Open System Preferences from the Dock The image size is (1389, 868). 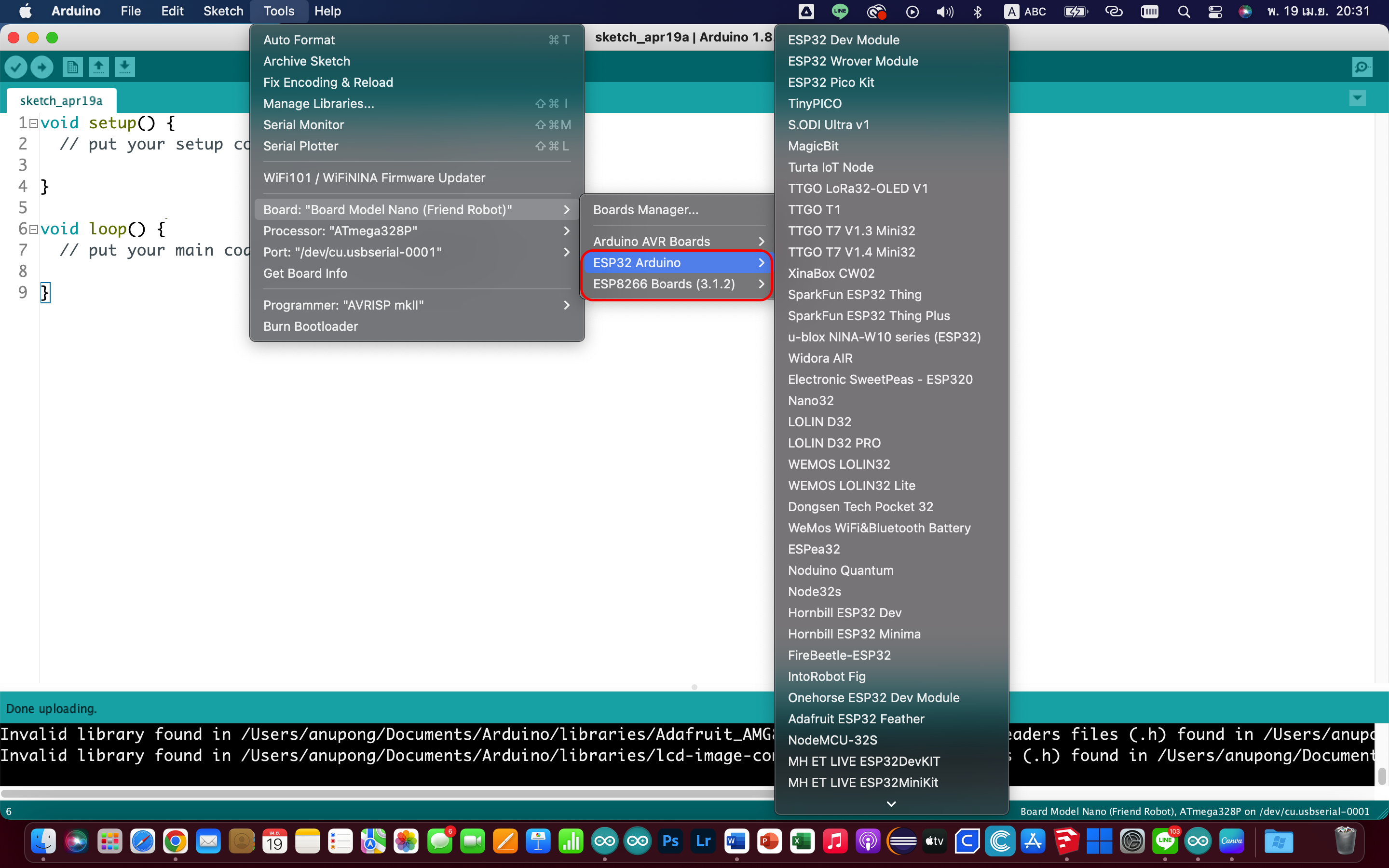[1132, 842]
